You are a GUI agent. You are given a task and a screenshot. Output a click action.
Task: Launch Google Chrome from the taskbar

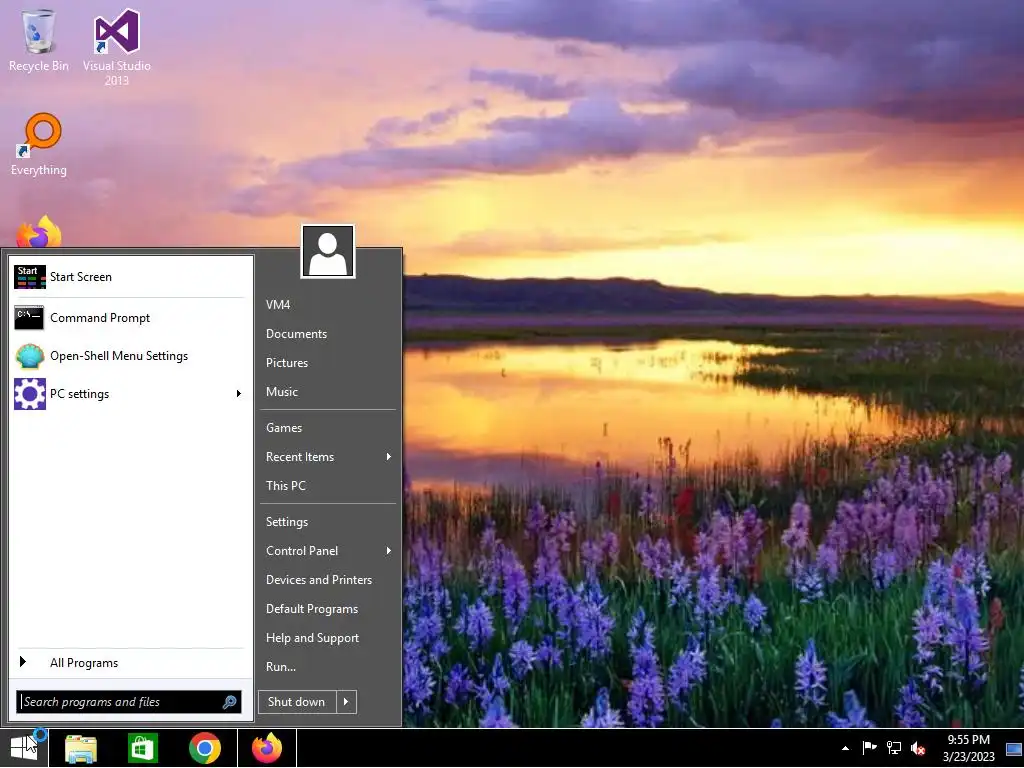coord(204,748)
